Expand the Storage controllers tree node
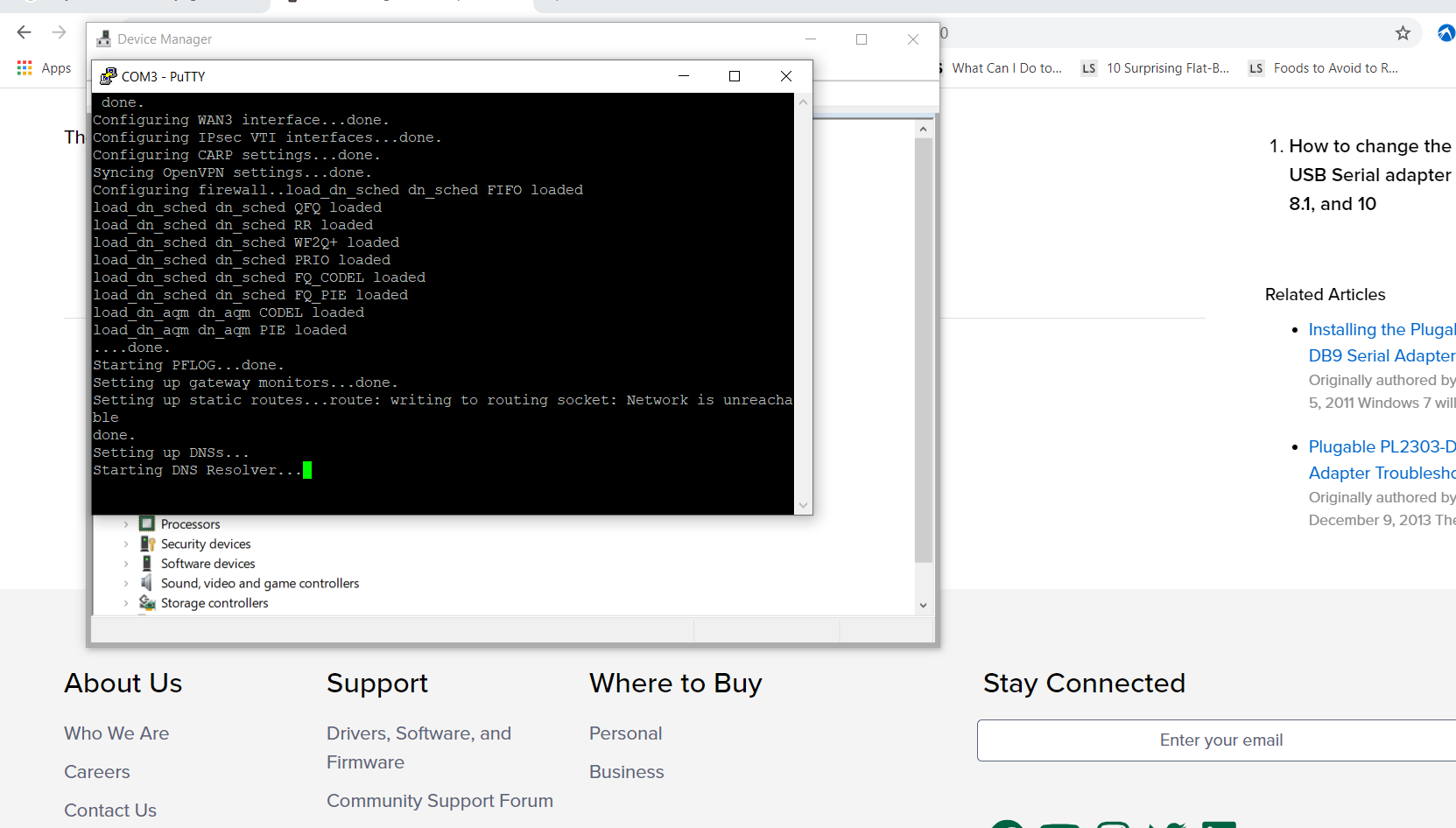Screen dimensions: 1456x828 [x=126, y=603]
